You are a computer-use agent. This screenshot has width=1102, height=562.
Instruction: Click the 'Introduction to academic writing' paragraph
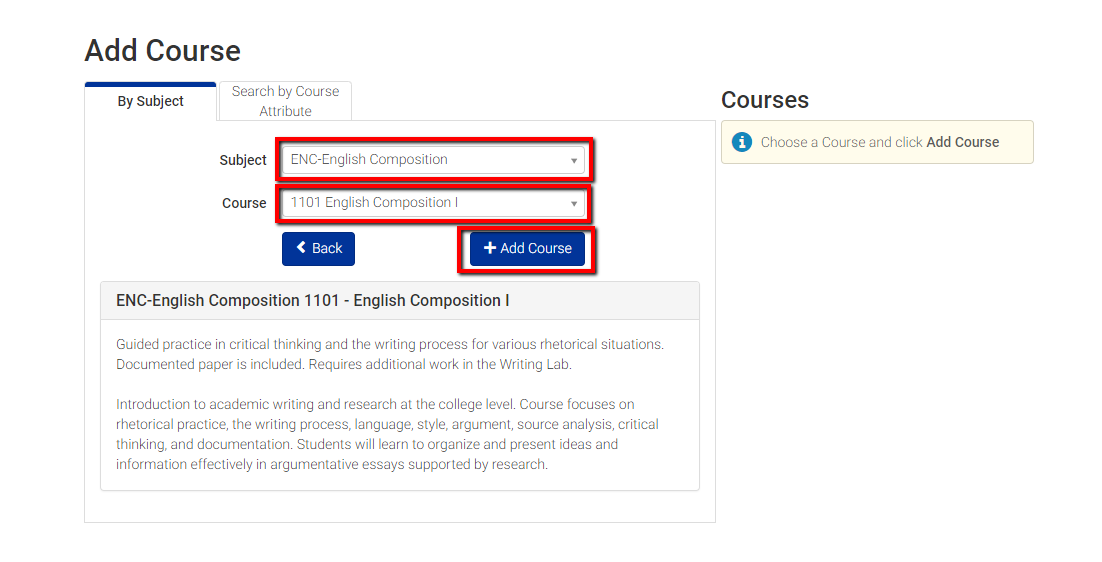point(387,434)
